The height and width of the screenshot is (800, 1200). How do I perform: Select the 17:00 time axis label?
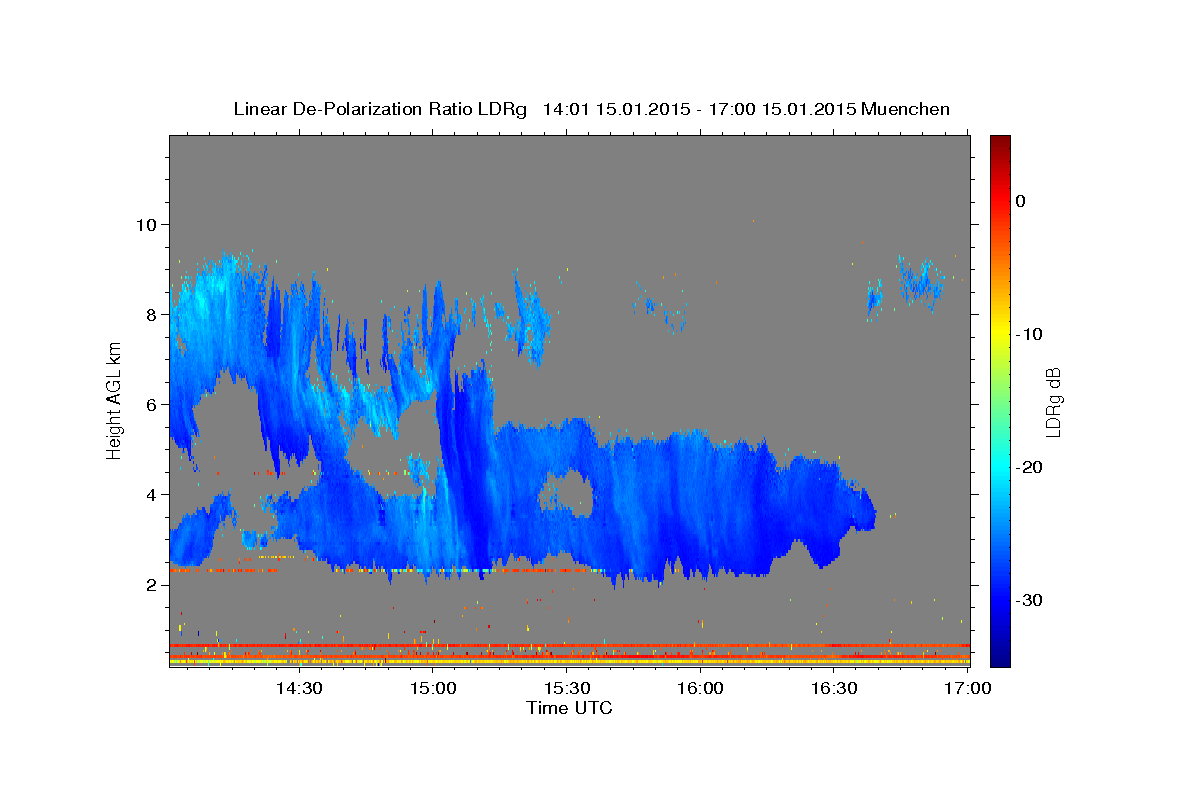969,689
